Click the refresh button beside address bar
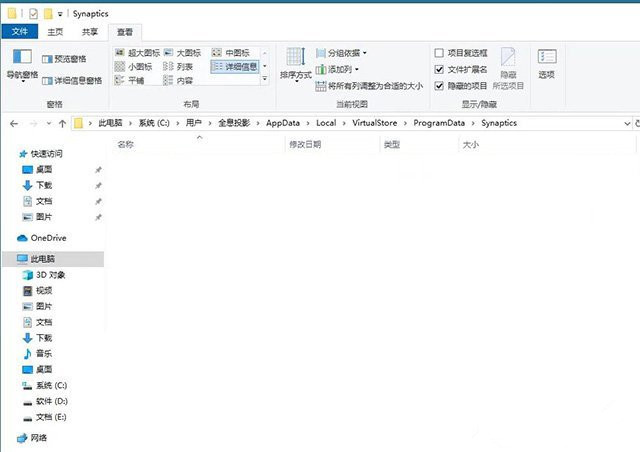Viewport: 640px width, 452px height. [x=637, y=123]
